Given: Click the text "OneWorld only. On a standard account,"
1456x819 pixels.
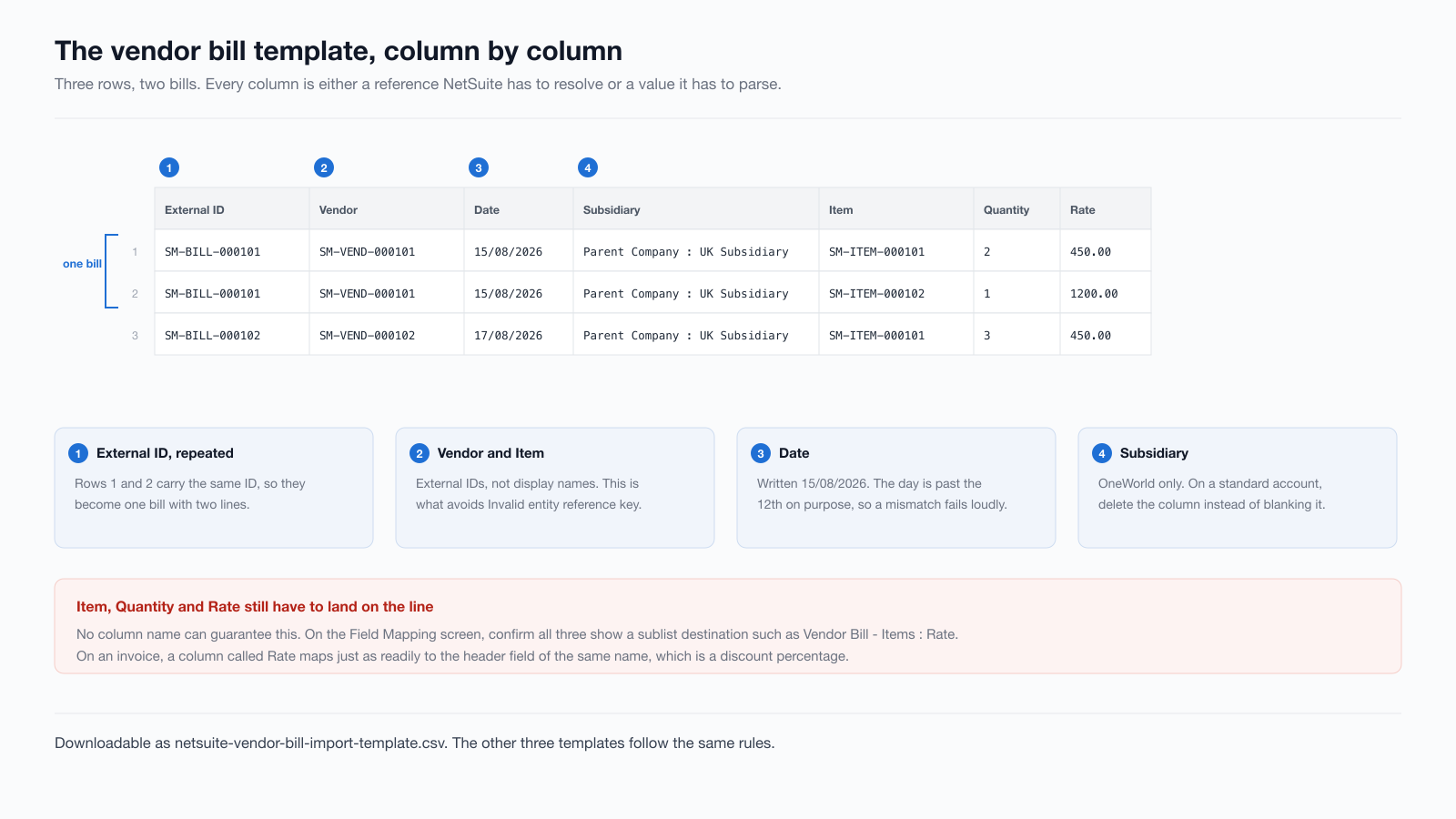Looking at the screenshot, I should pos(1210,483).
